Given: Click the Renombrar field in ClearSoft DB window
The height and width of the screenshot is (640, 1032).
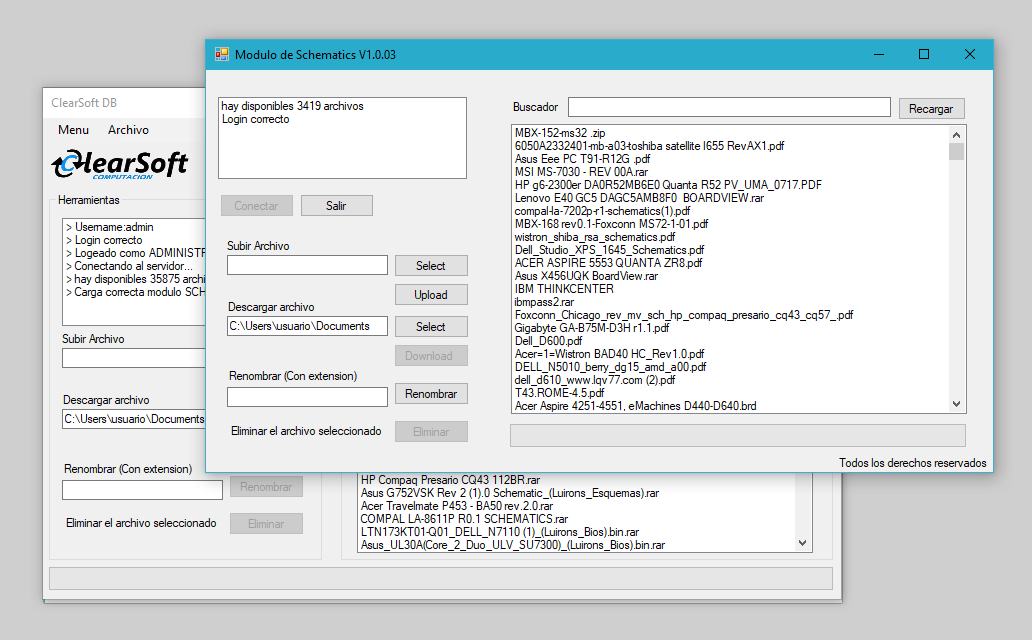Looking at the screenshot, I should pos(142,490).
